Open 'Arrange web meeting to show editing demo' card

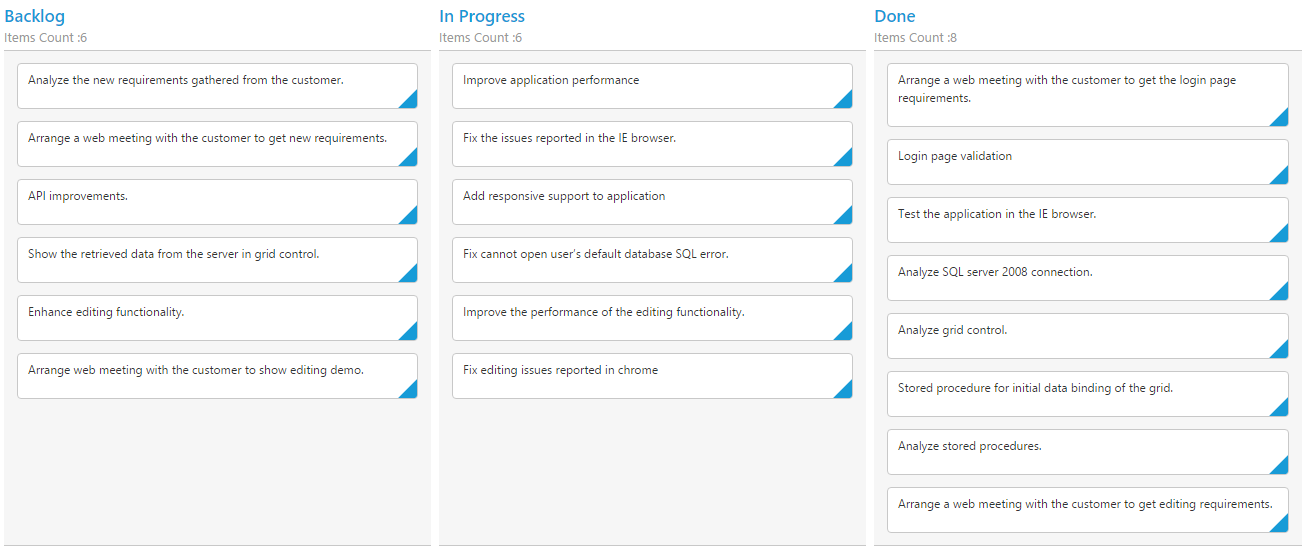click(x=196, y=370)
